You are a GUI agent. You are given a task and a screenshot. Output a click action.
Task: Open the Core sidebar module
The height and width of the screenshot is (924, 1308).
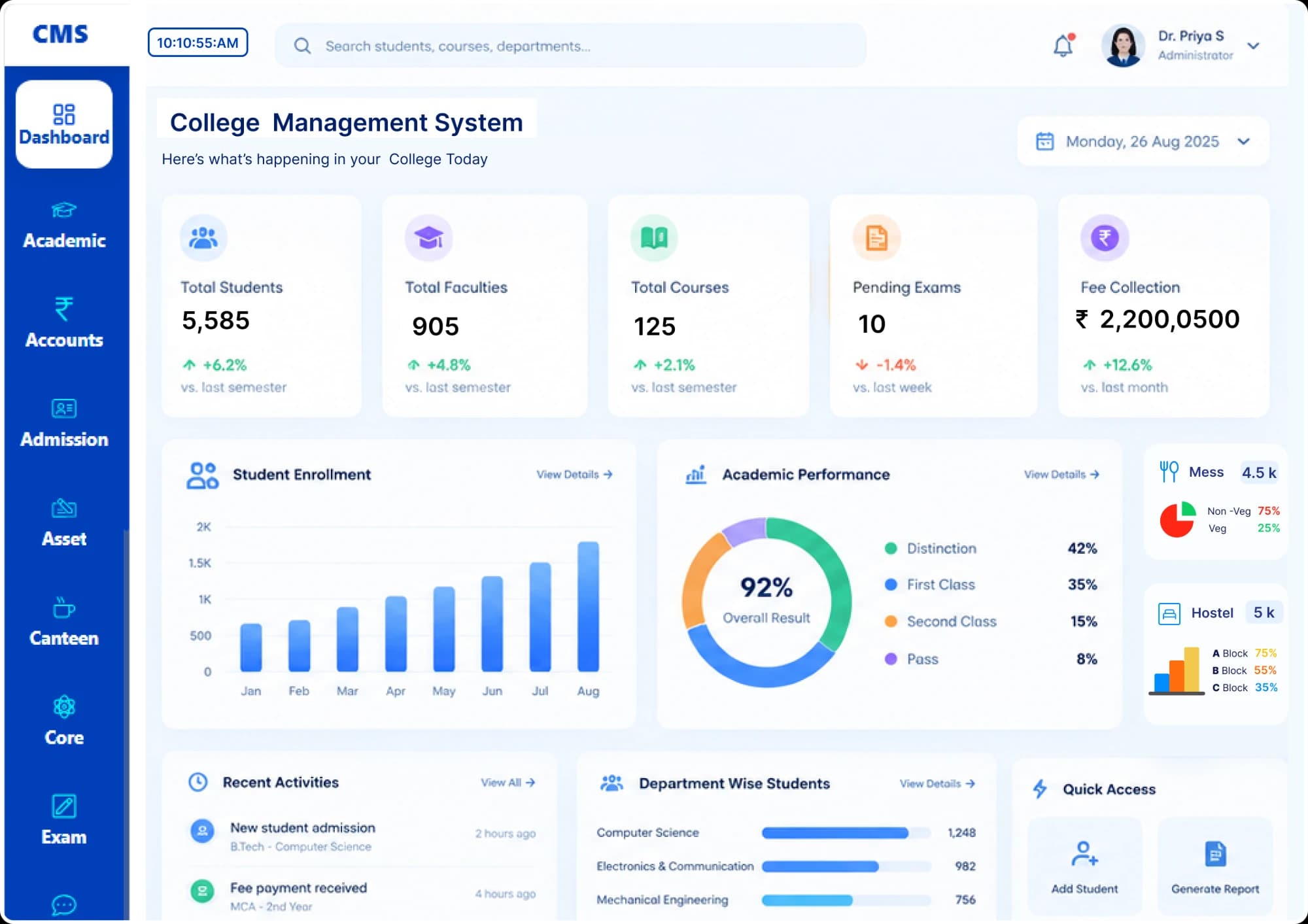point(64,721)
